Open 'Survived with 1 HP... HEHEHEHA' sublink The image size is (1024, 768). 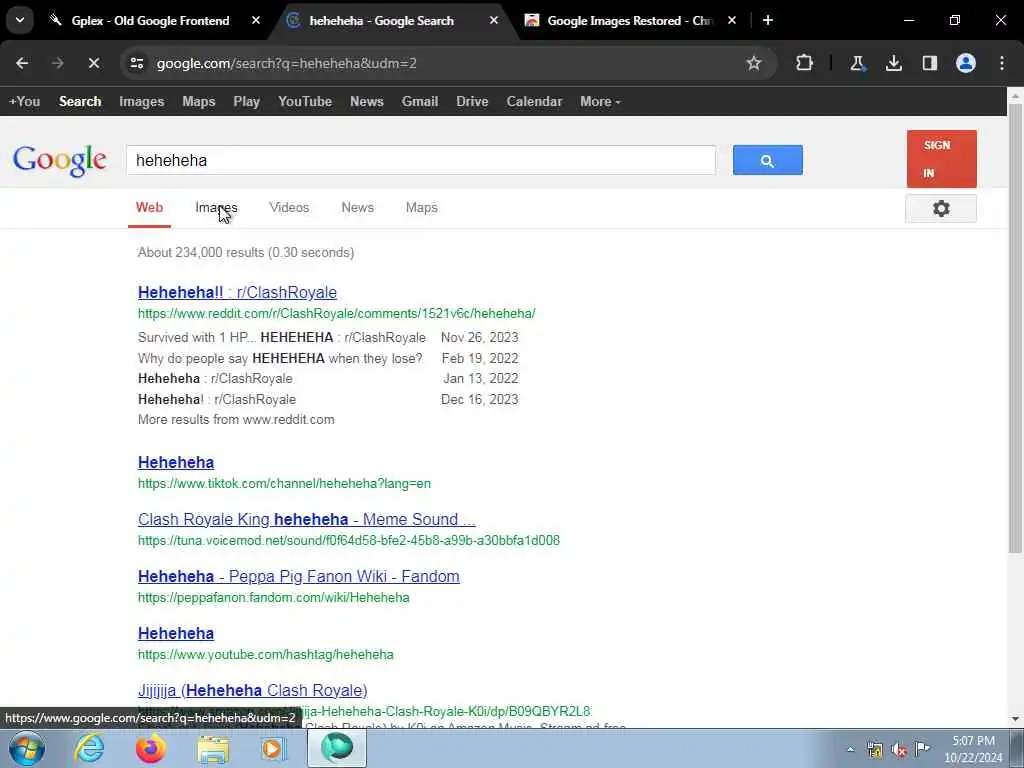[x=281, y=338]
